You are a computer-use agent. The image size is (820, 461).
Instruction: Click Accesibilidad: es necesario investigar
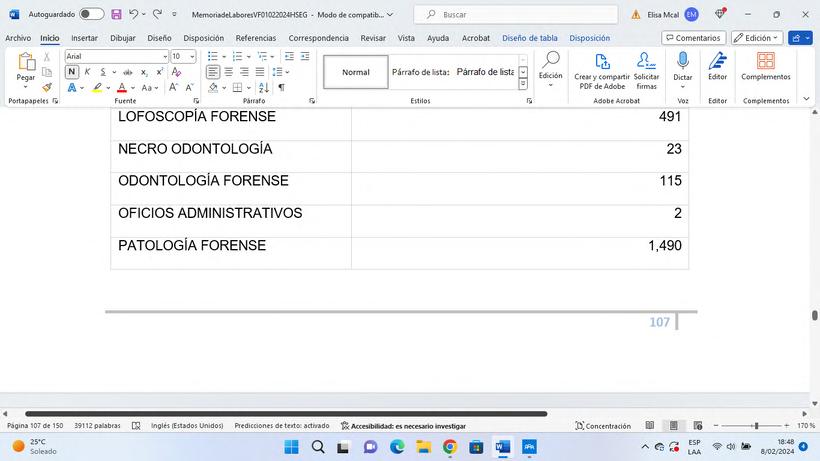403,426
